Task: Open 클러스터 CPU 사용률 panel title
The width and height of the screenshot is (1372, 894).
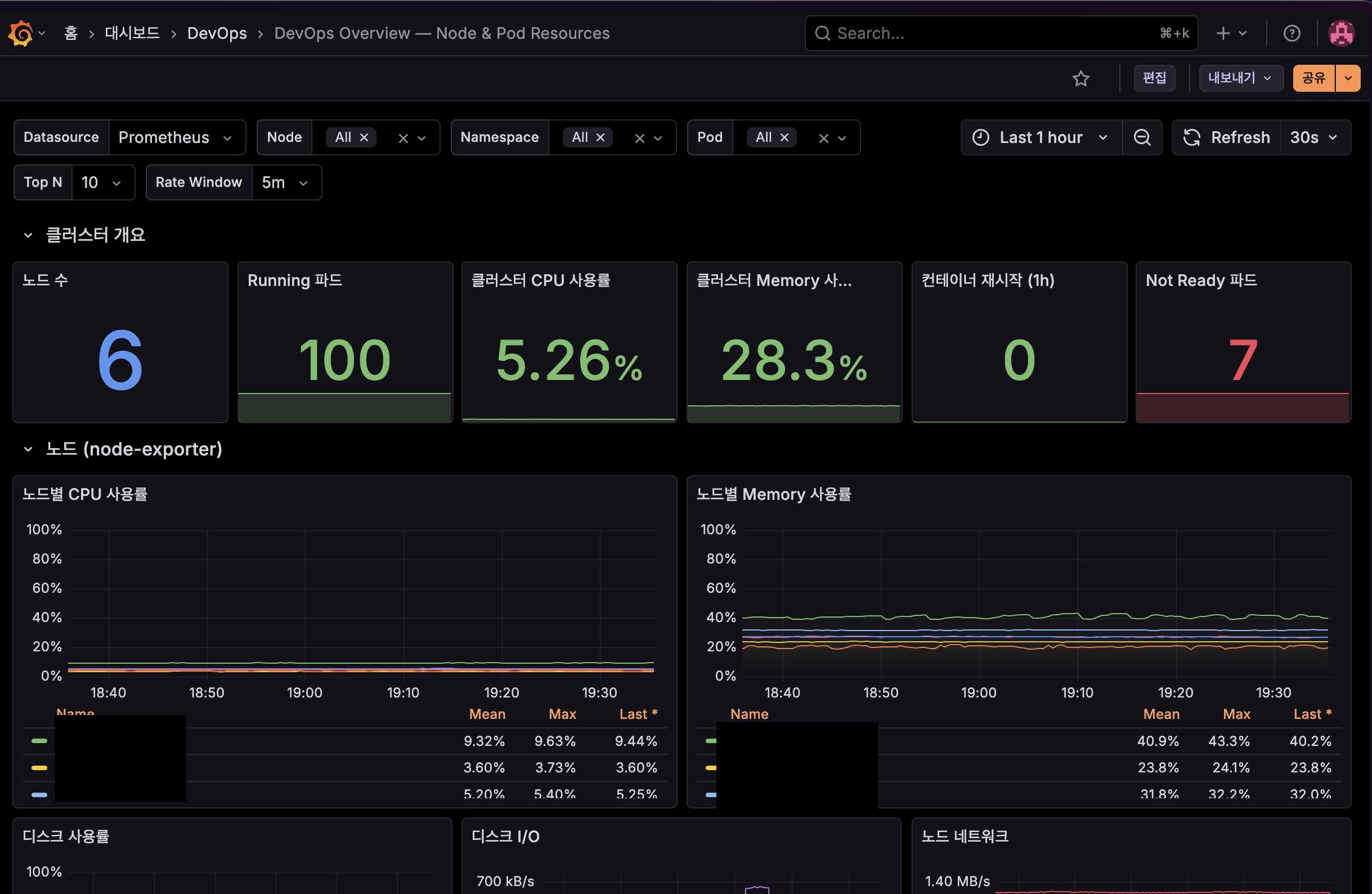Action: (541, 280)
